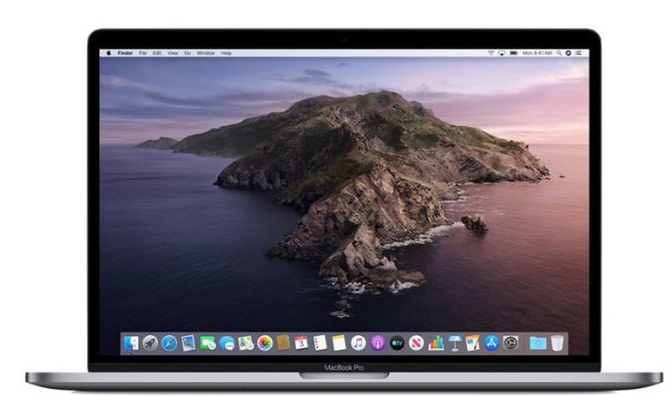
Task: Open Launchpad rocket icon
Action: pyautogui.click(x=150, y=343)
